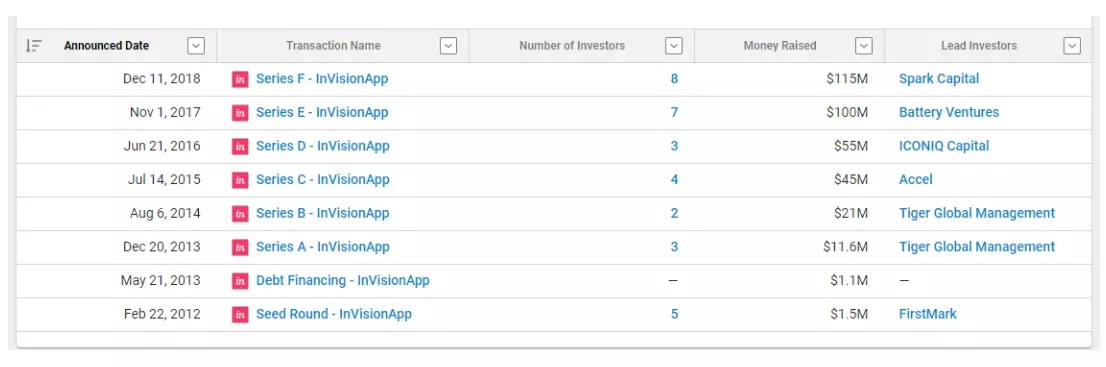Open the Transaction Name column dropdown
Viewport: 1106px width, 367px height.
point(449,46)
